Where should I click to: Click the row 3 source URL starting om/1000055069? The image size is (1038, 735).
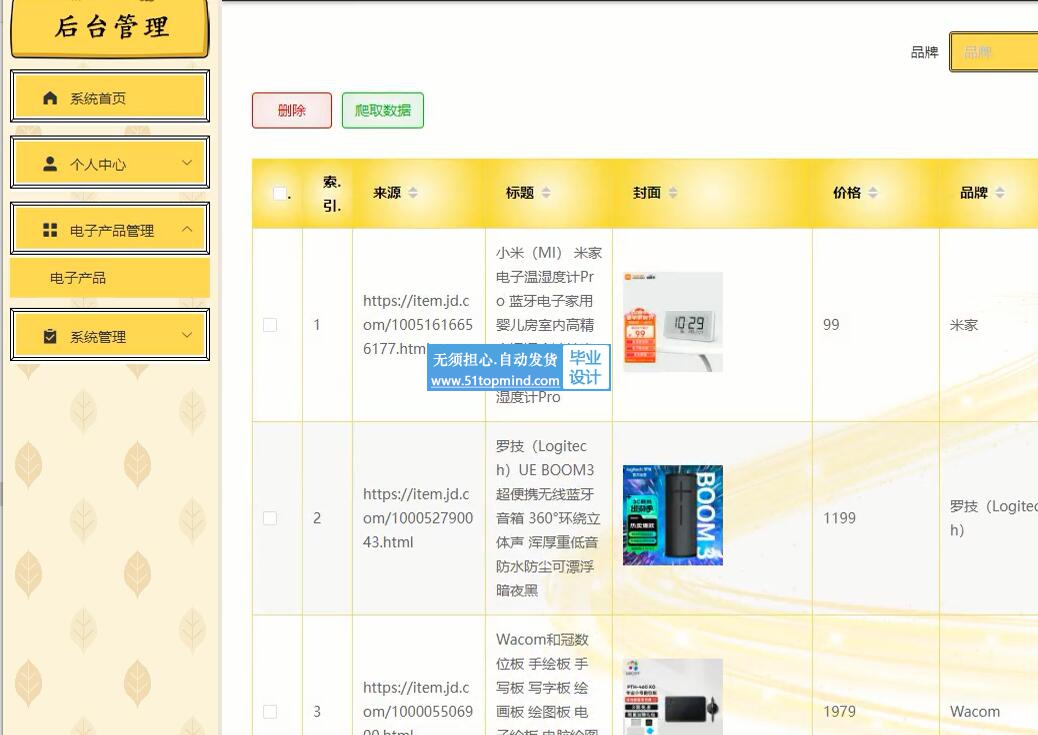click(418, 710)
